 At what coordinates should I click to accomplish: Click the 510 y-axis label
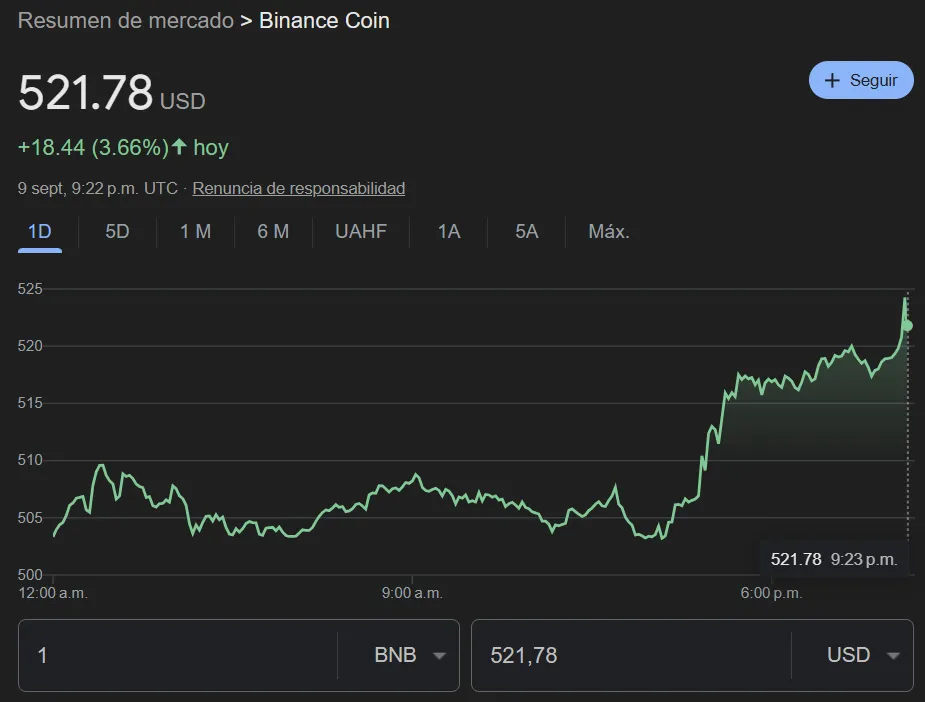click(30, 460)
